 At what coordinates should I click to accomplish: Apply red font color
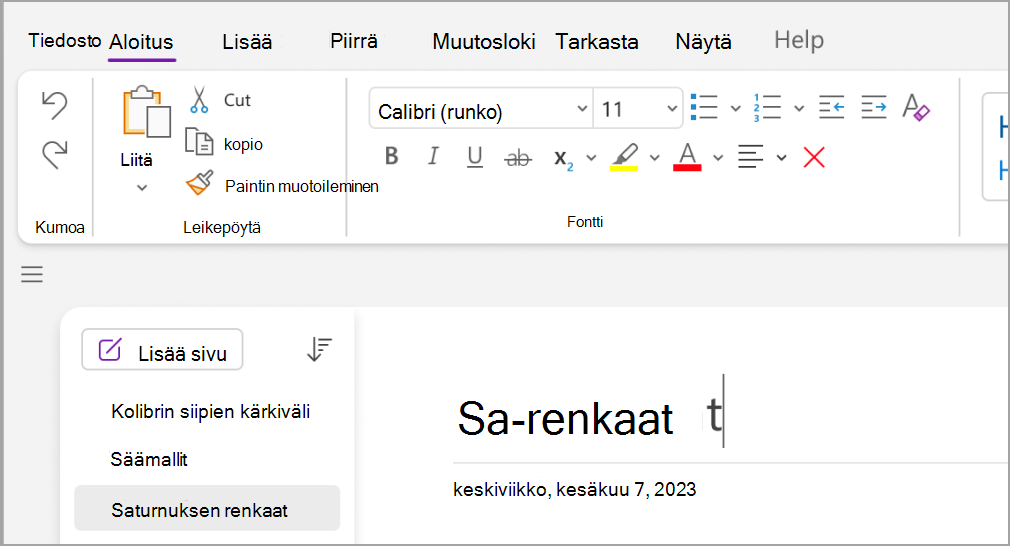(687, 157)
